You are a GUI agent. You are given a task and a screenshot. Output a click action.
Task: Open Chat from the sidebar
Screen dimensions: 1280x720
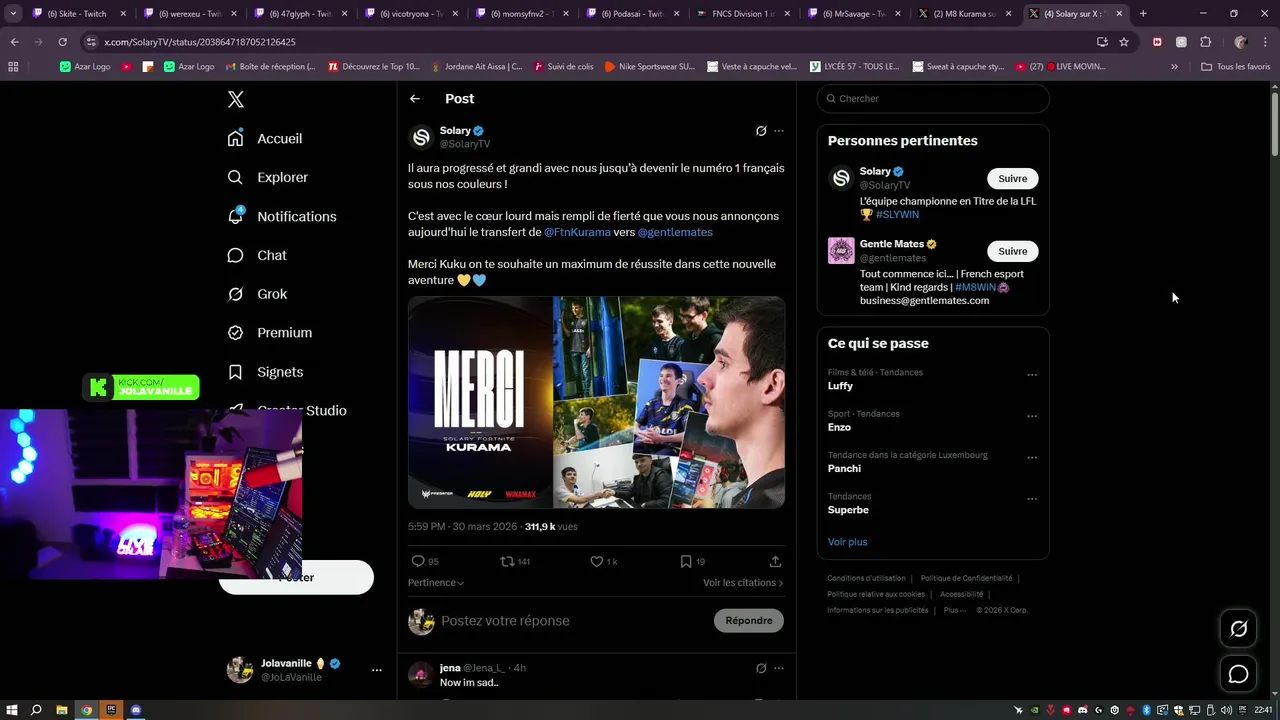point(257,255)
